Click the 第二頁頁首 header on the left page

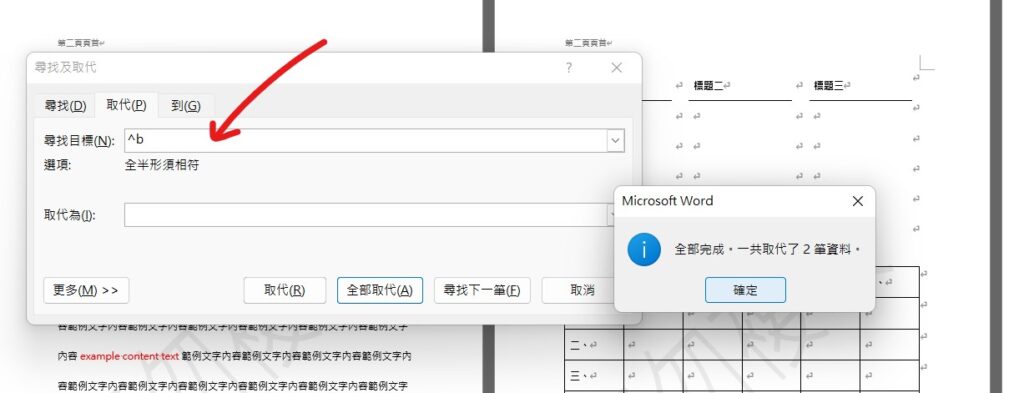78,43
